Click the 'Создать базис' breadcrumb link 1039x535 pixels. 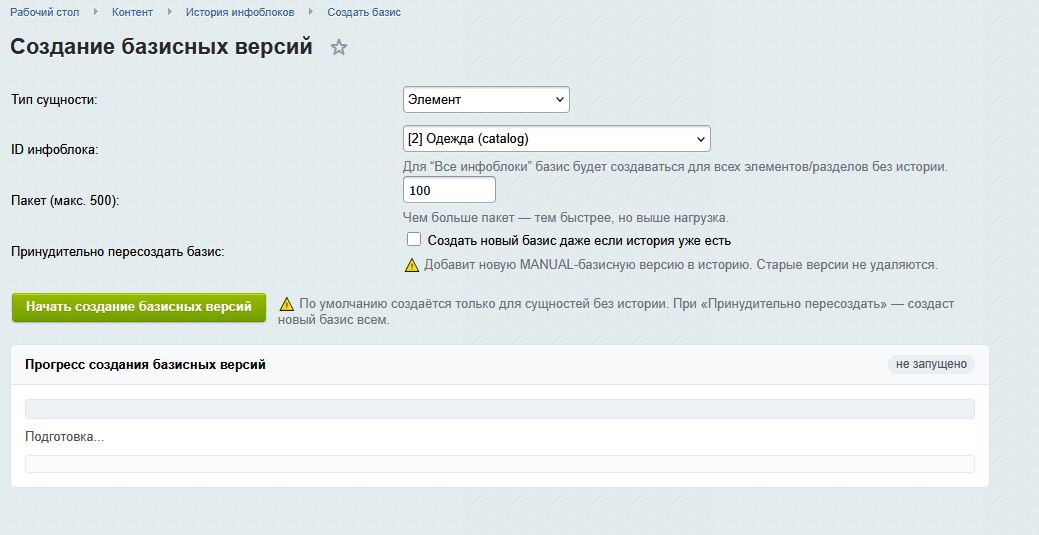(364, 12)
